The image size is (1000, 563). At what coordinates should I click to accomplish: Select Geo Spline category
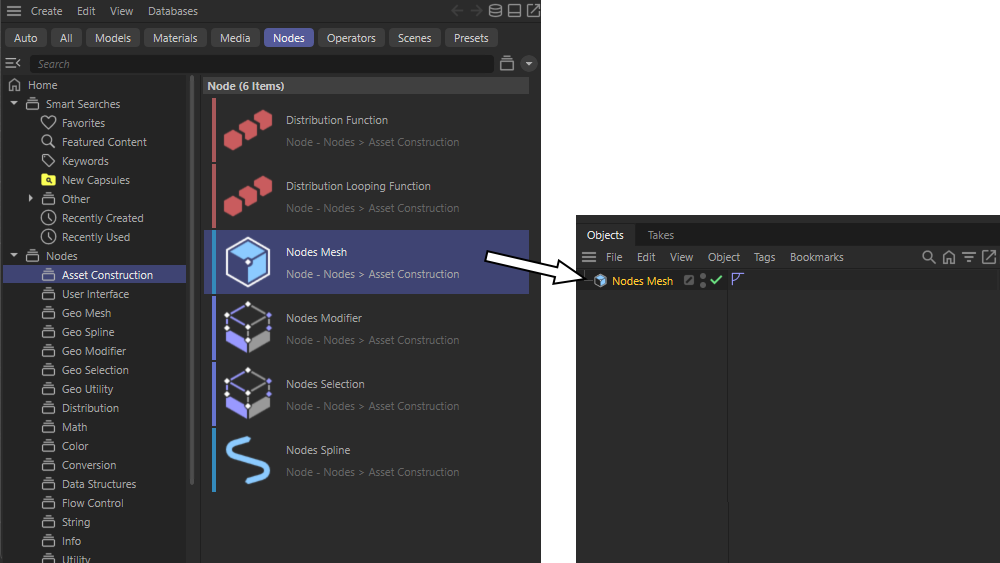click(88, 332)
